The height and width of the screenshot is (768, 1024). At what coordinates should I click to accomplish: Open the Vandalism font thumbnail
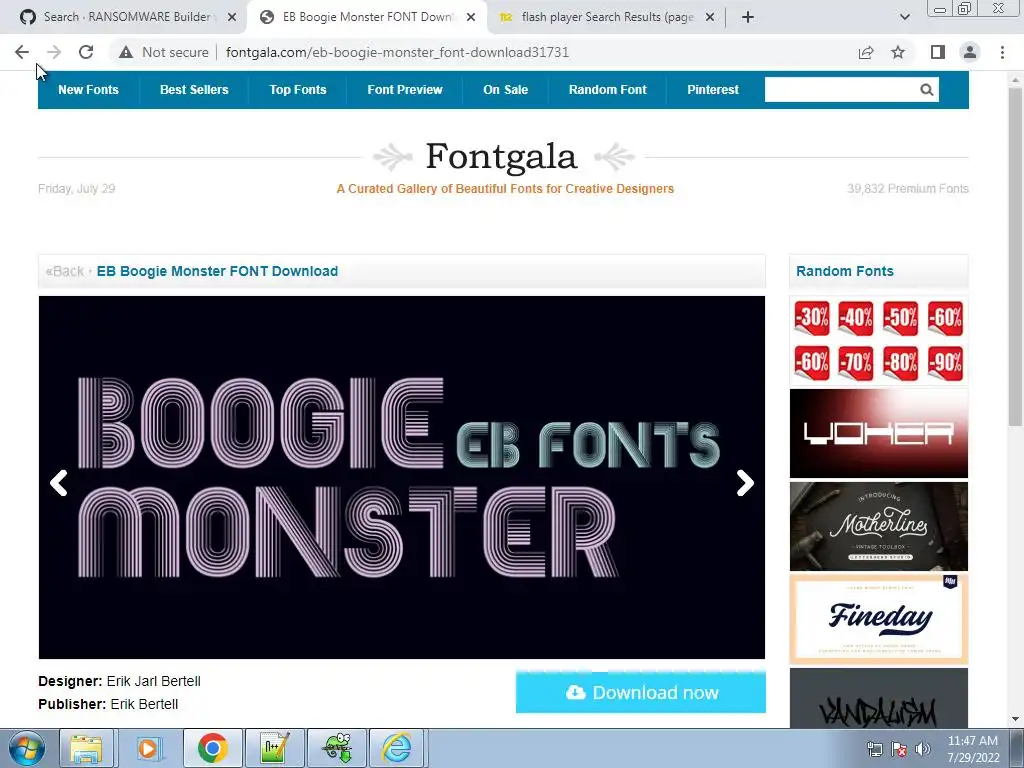pyautogui.click(x=878, y=698)
